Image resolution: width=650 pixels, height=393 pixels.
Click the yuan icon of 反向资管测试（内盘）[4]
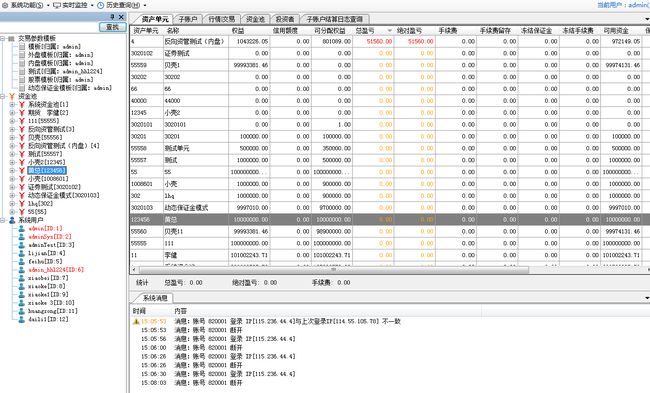click(22, 146)
